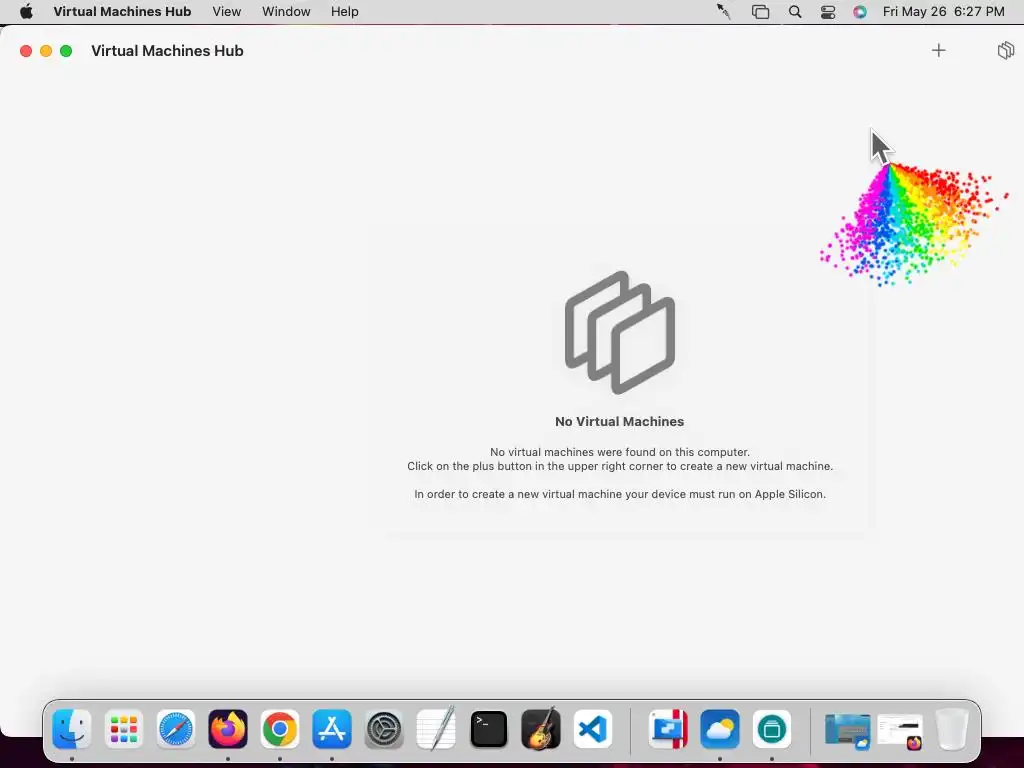Open Finder from the Dock
This screenshot has width=1024, height=768.
click(x=72, y=729)
